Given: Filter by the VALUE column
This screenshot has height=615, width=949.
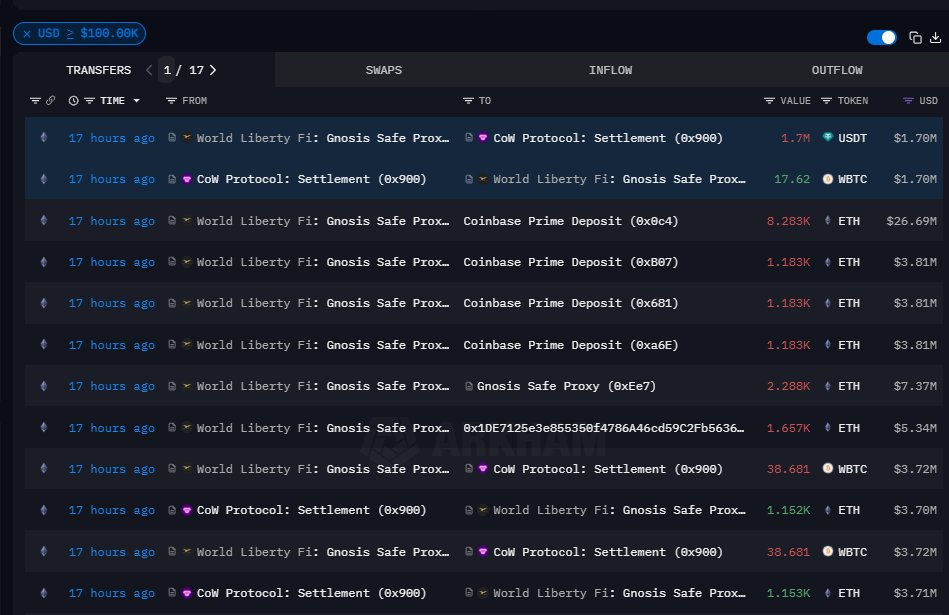Looking at the screenshot, I should [x=769, y=100].
